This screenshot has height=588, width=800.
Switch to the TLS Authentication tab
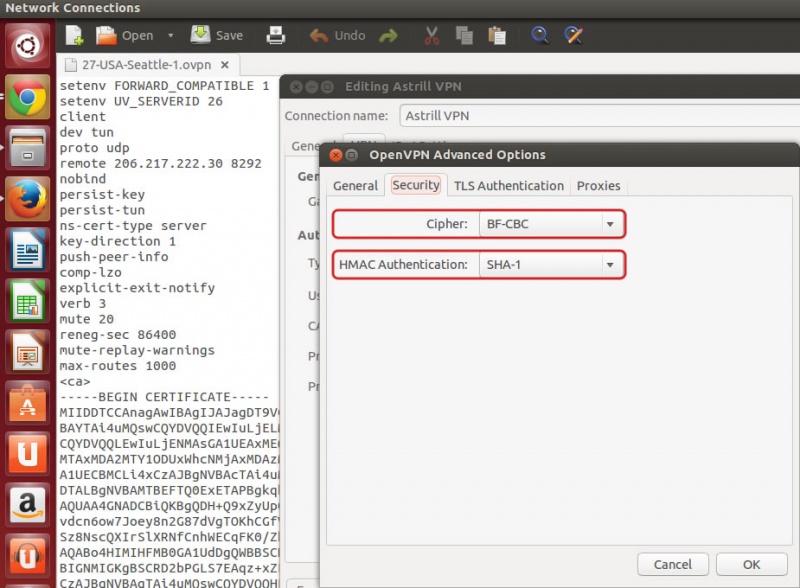coord(508,185)
